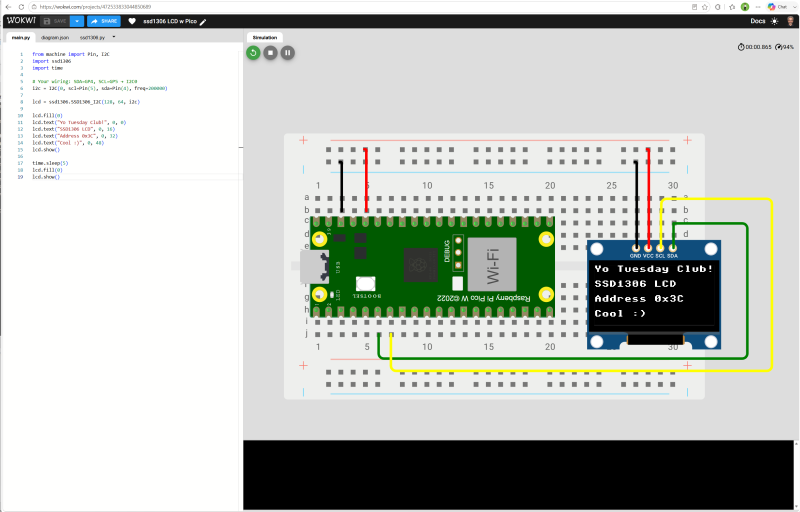Click the Wi-Fi module on the Pico
The image size is (800, 512).
coord(492,264)
